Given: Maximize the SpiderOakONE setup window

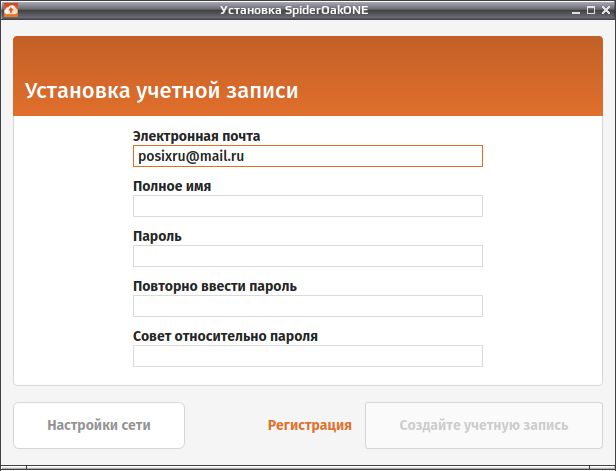Looking at the screenshot, I should click(x=591, y=10).
